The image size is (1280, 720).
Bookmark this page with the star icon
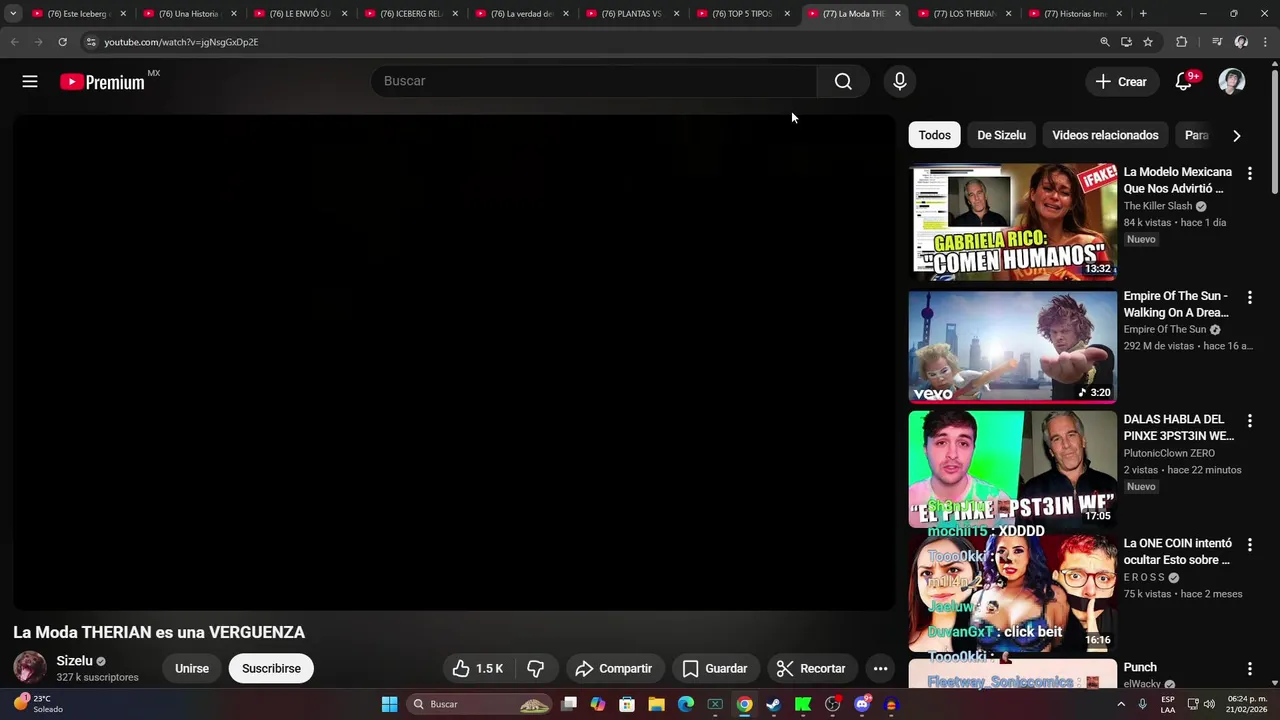point(1148,42)
